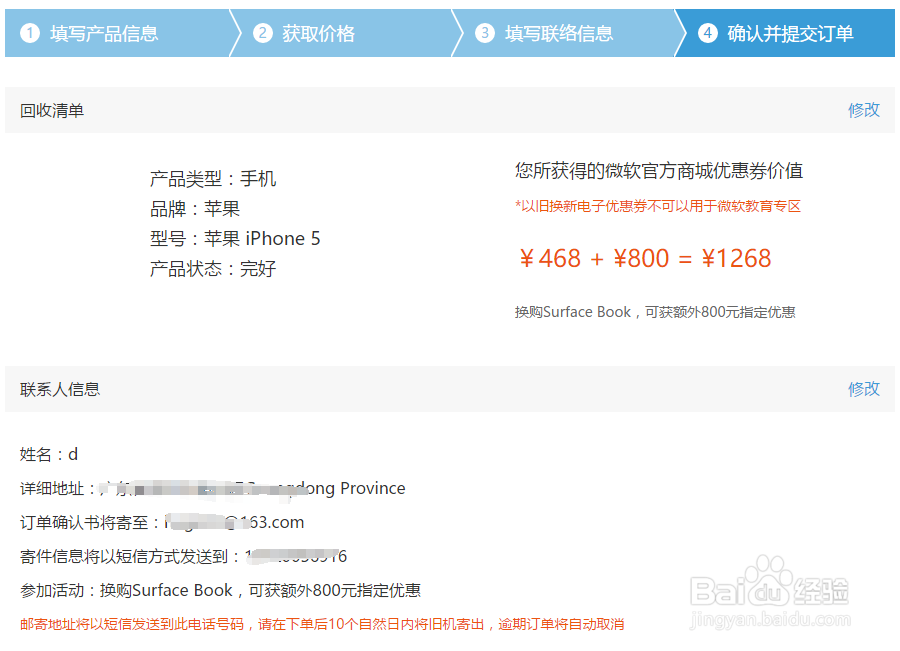This screenshot has width=900, height=651.
Task: Click 修改 link in 回收清单 section
Action: pos(864,110)
